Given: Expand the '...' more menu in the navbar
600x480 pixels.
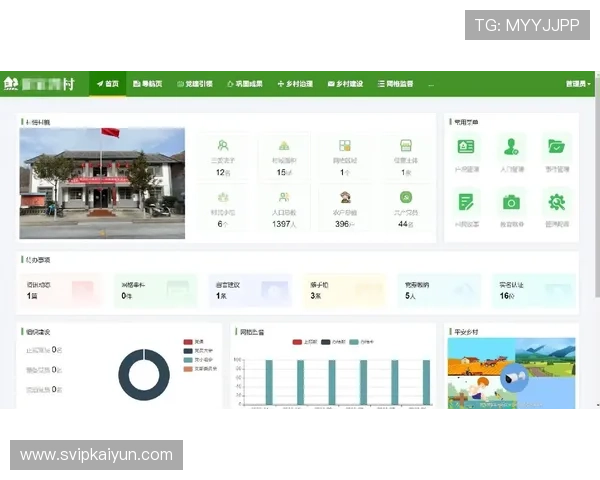Looking at the screenshot, I should (431, 85).
